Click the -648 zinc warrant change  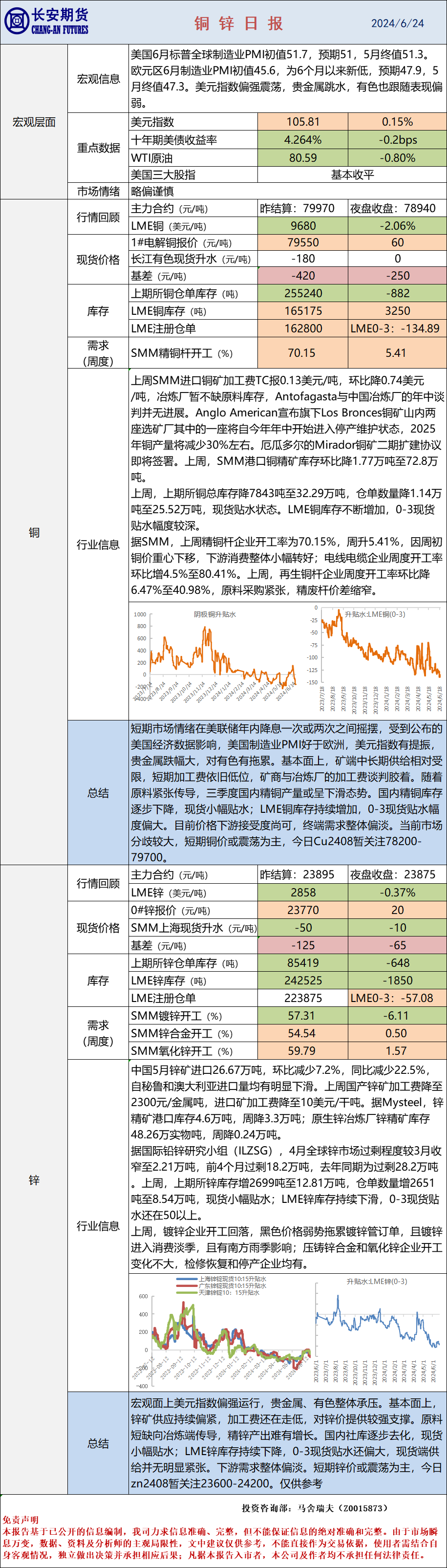coord(397,963)
